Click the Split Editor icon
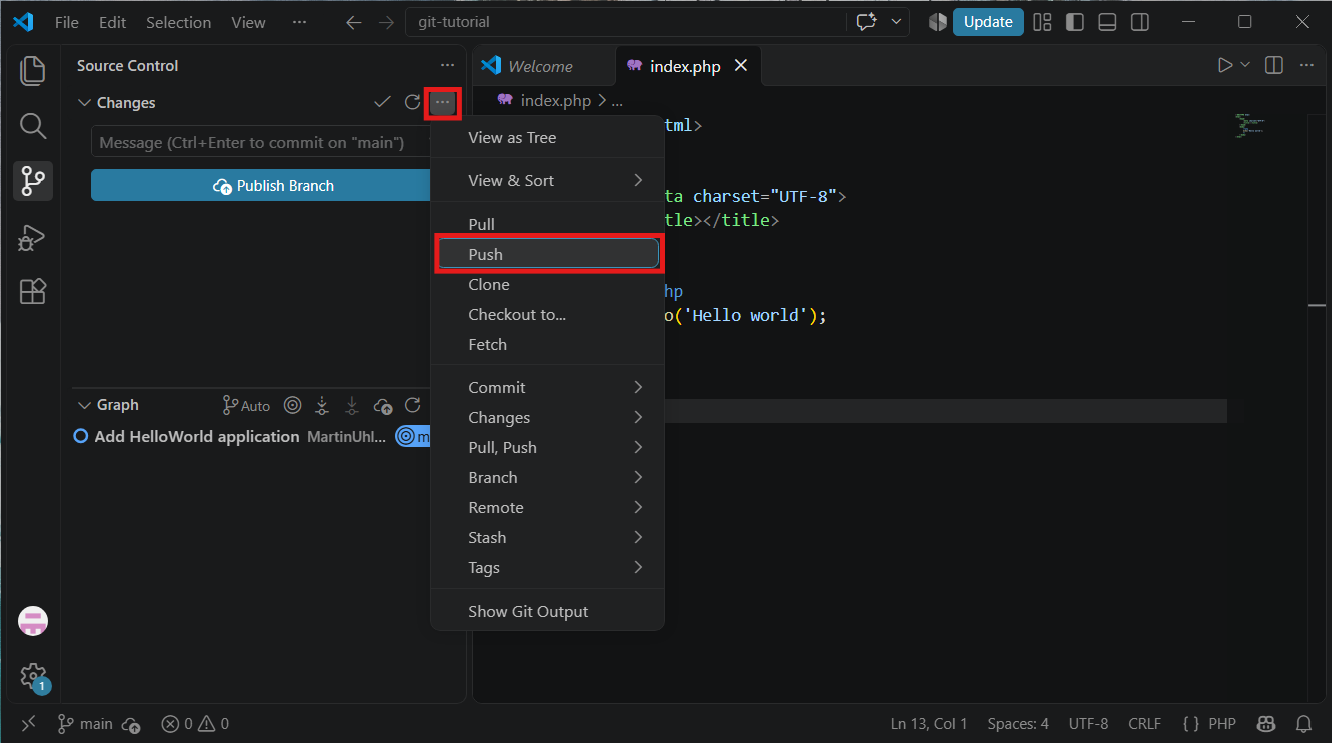 [x=1274, y=65]
